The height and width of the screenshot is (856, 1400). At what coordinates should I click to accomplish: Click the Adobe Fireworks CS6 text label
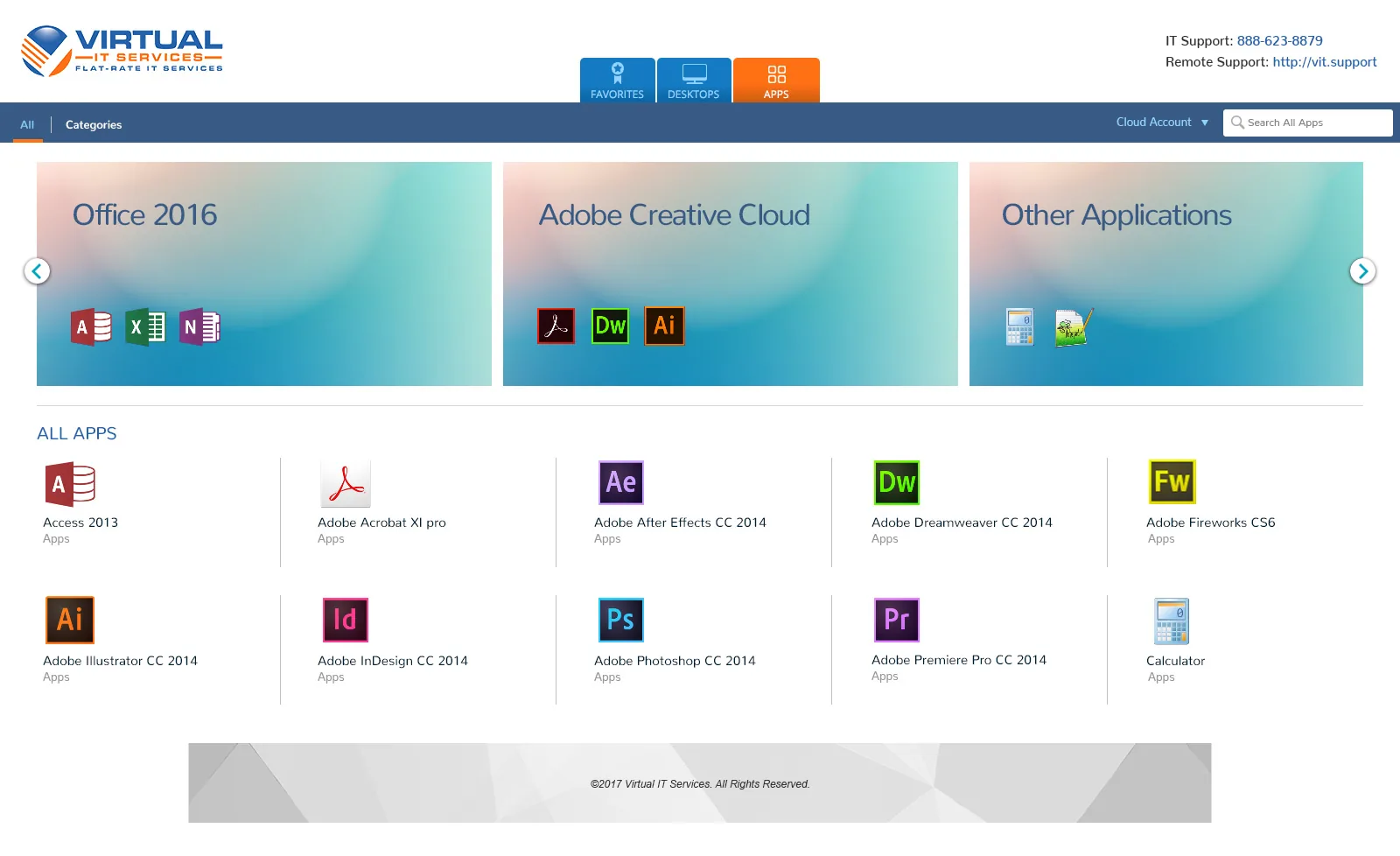coord(1211,523)
